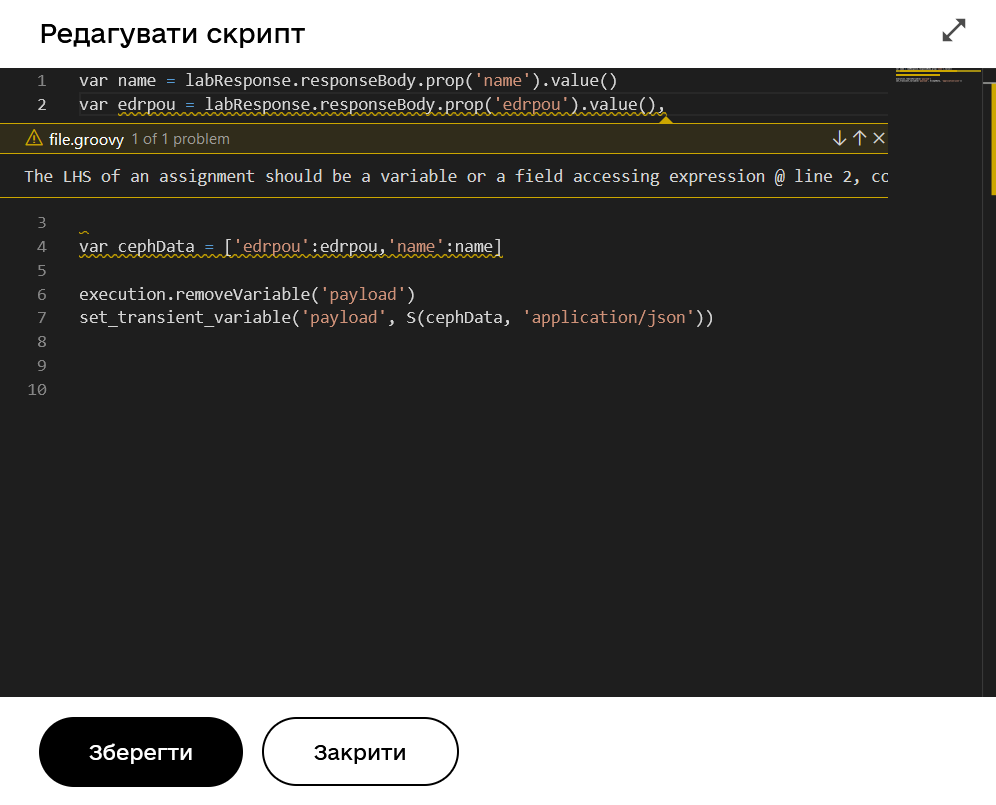This screenshot has width=996, height=805.
Task: Click line number 10 in gutter
Action: (37, 389)
